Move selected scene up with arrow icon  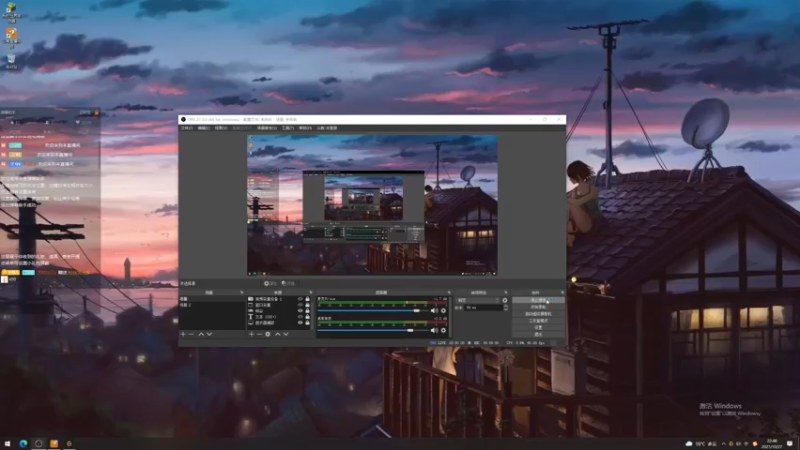202,334
